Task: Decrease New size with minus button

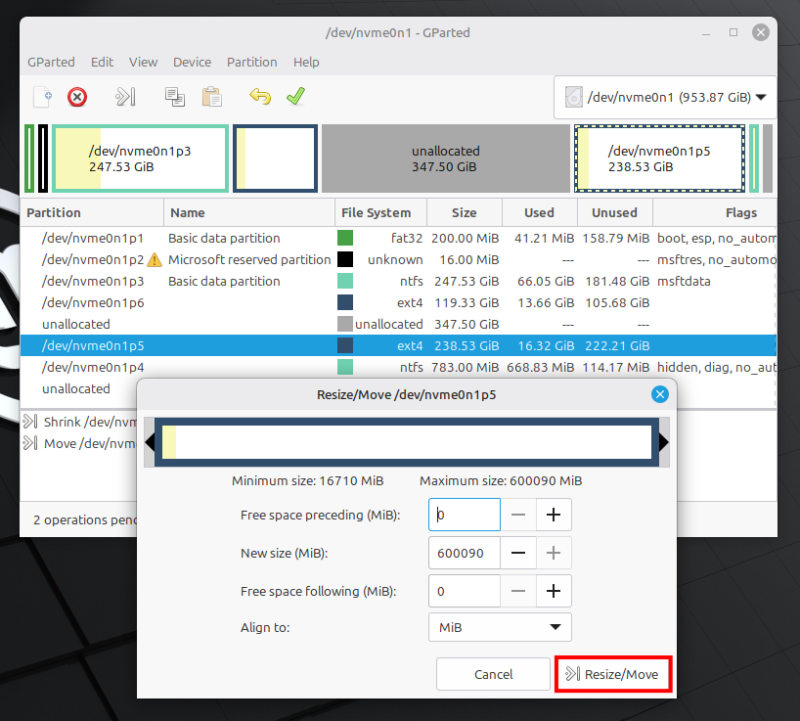Action: click(518, 553)
